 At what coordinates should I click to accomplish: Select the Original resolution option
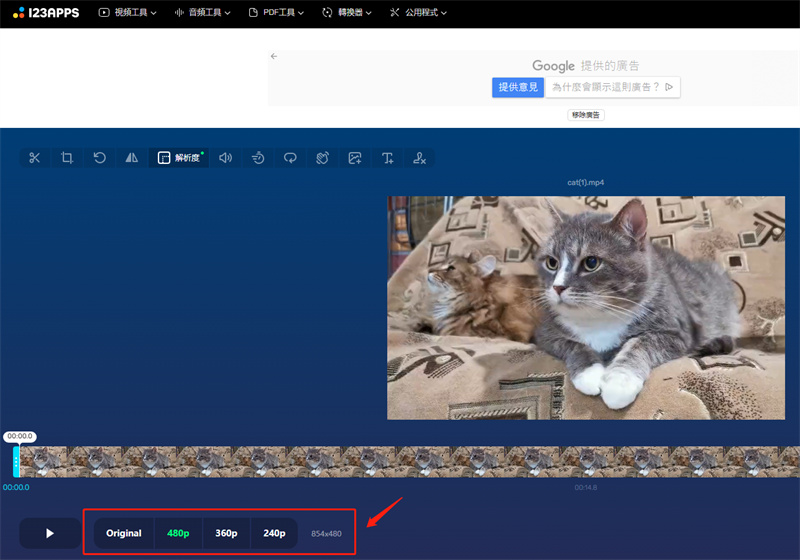pyautogui.click(x=124, y=533)
